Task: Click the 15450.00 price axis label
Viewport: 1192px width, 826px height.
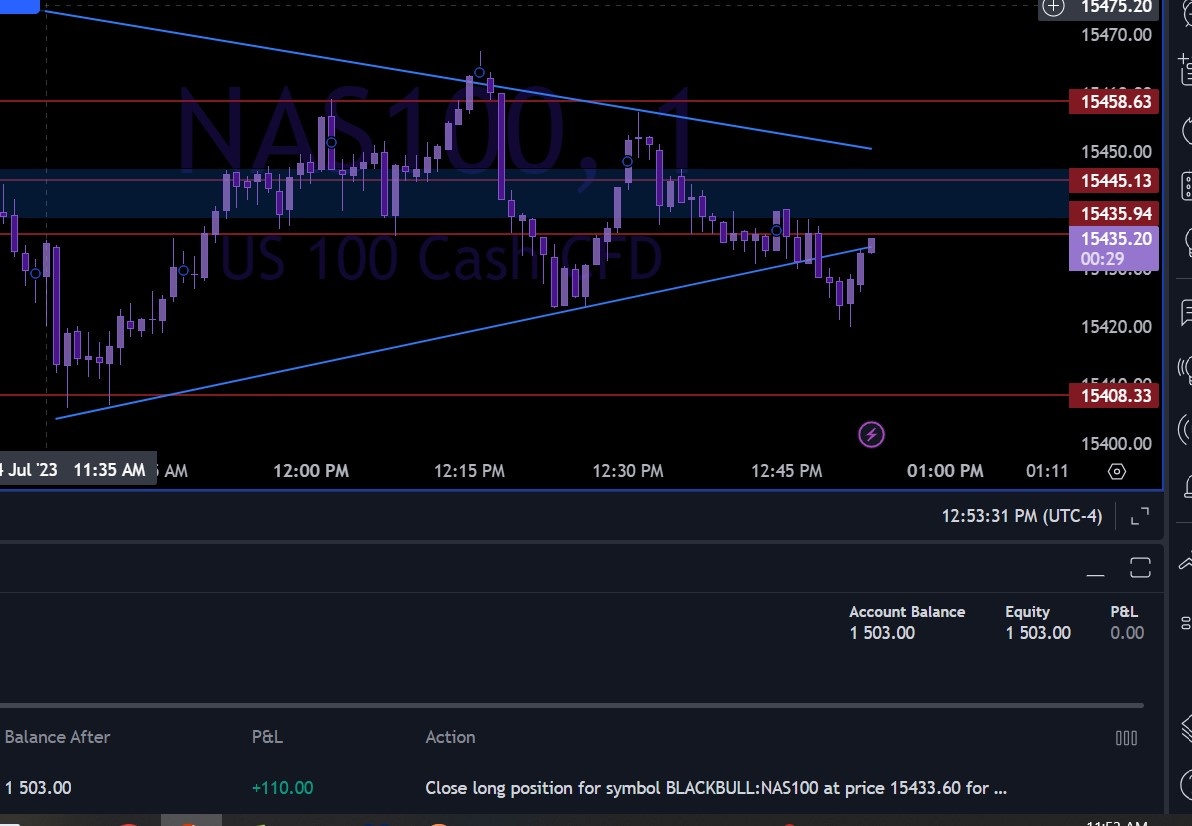Action: tap(1116, 151)
